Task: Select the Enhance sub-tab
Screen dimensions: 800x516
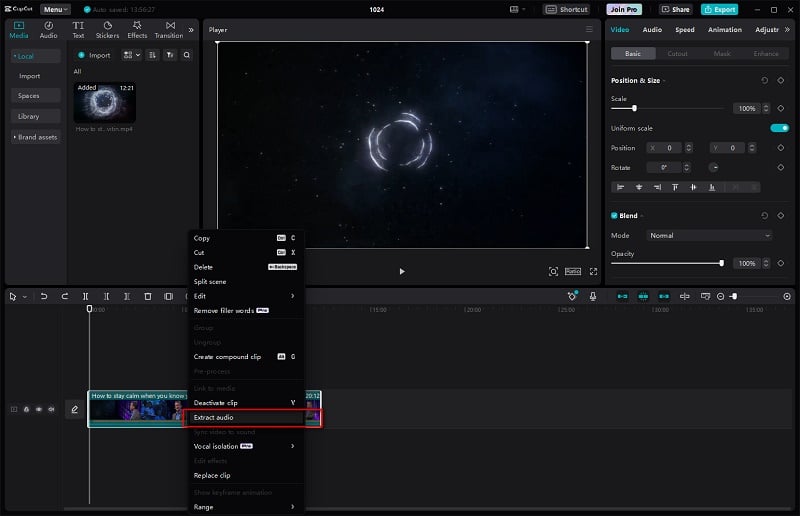Action: pyautogui.click(x=766, y=54)
